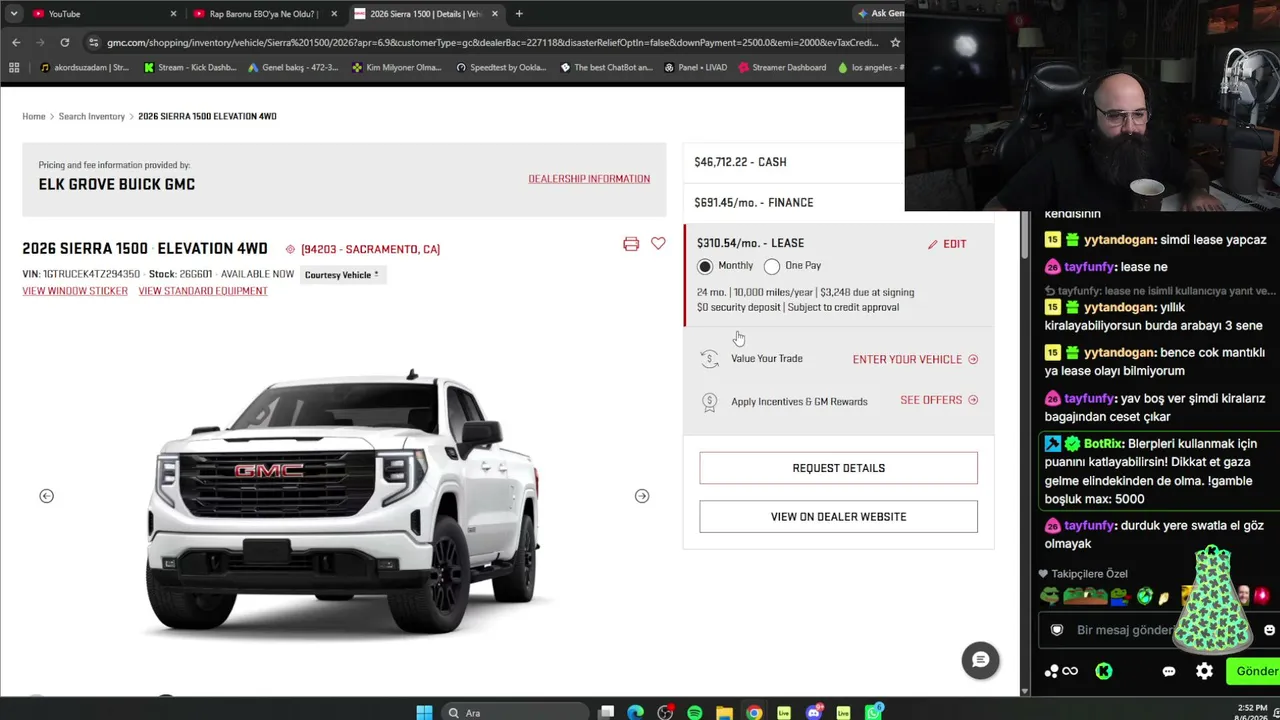Expand the Courtesy Vehicle info badge
This screenshot has height=720, width=1280.
(x=342, y=275)
